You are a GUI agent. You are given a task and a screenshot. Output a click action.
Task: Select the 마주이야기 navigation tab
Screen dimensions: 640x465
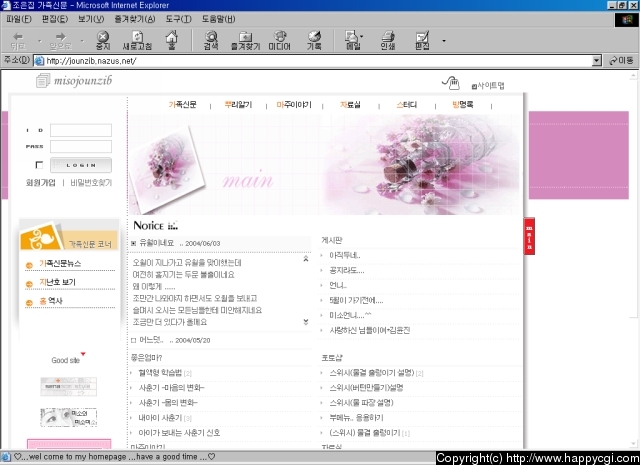click(x=294, y=105)
